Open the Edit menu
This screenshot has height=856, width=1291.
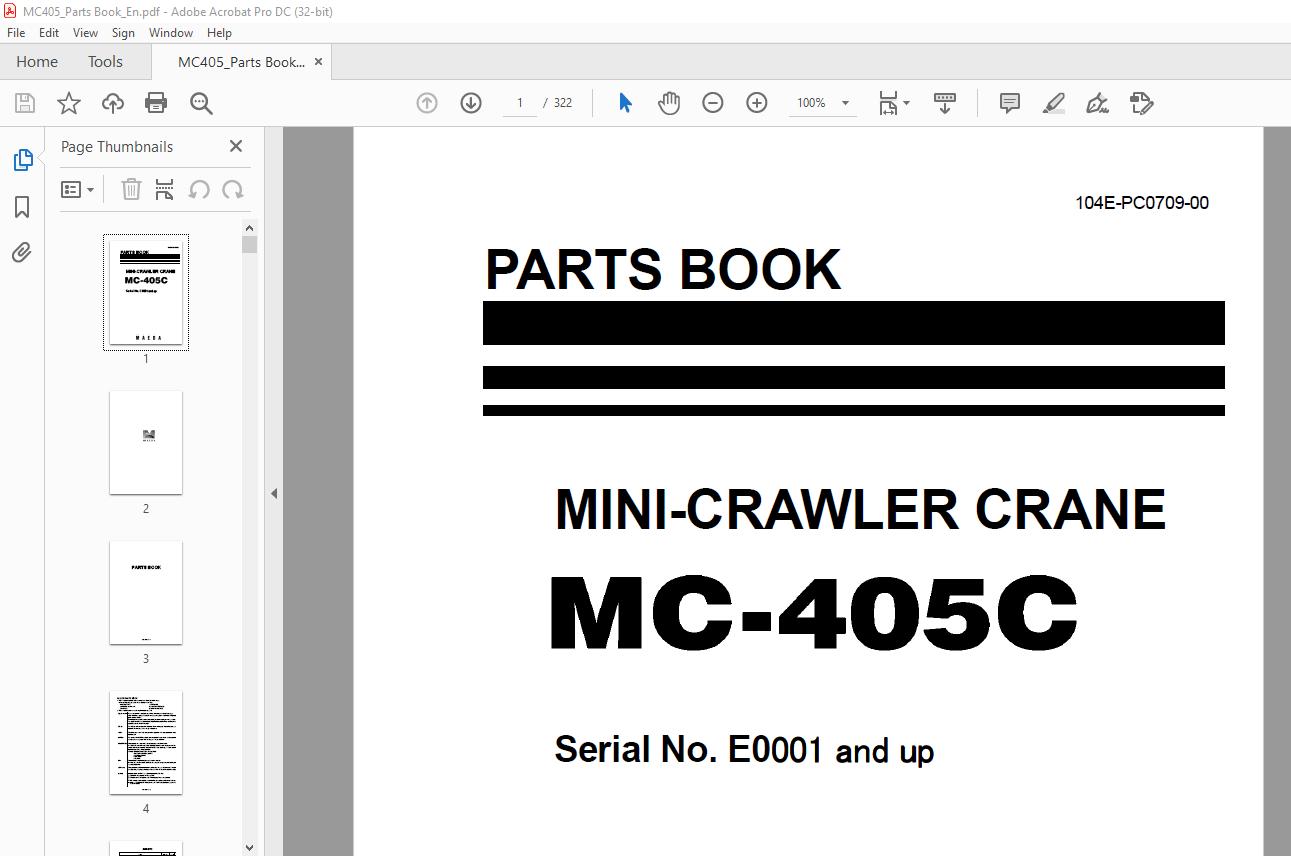tap(49, 33)
